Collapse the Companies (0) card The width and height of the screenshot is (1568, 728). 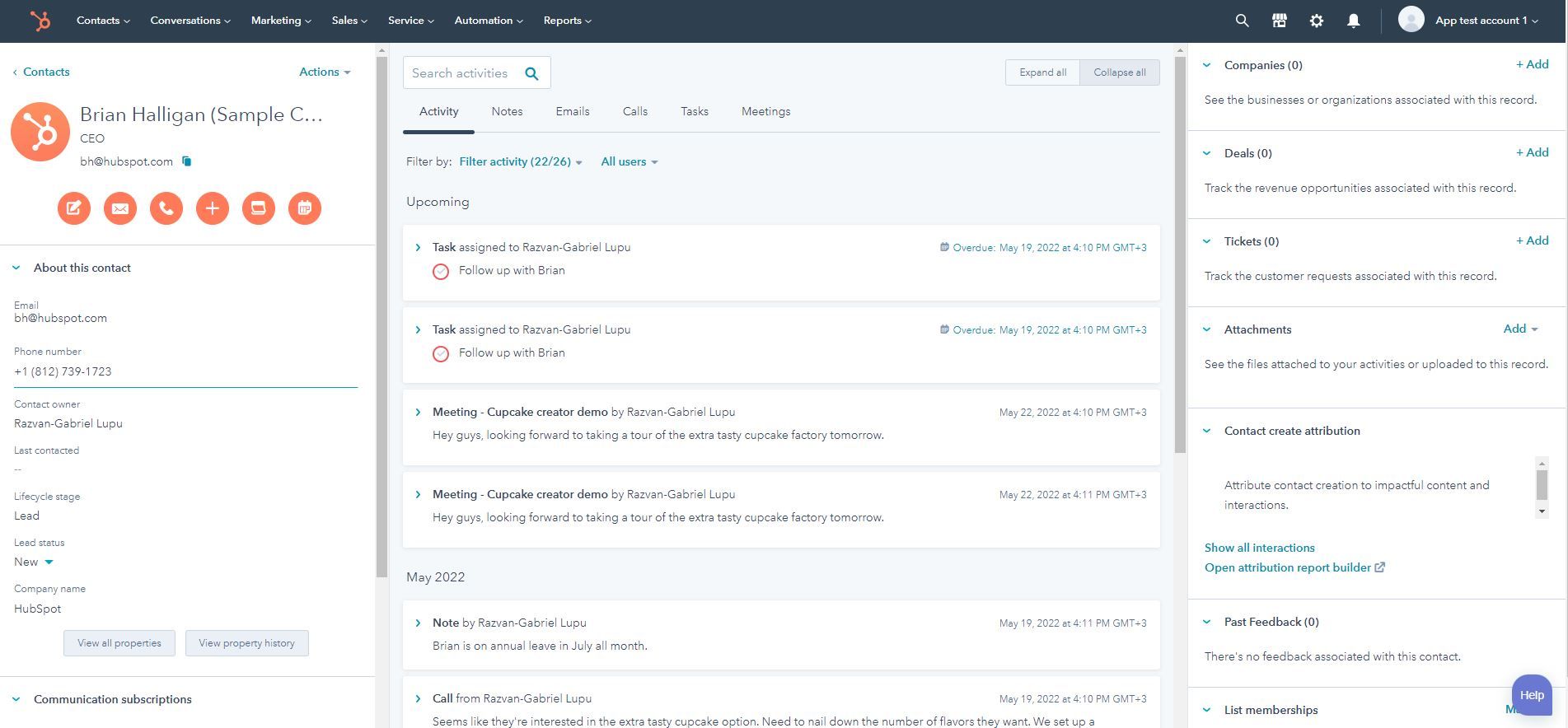[1207, 65]
